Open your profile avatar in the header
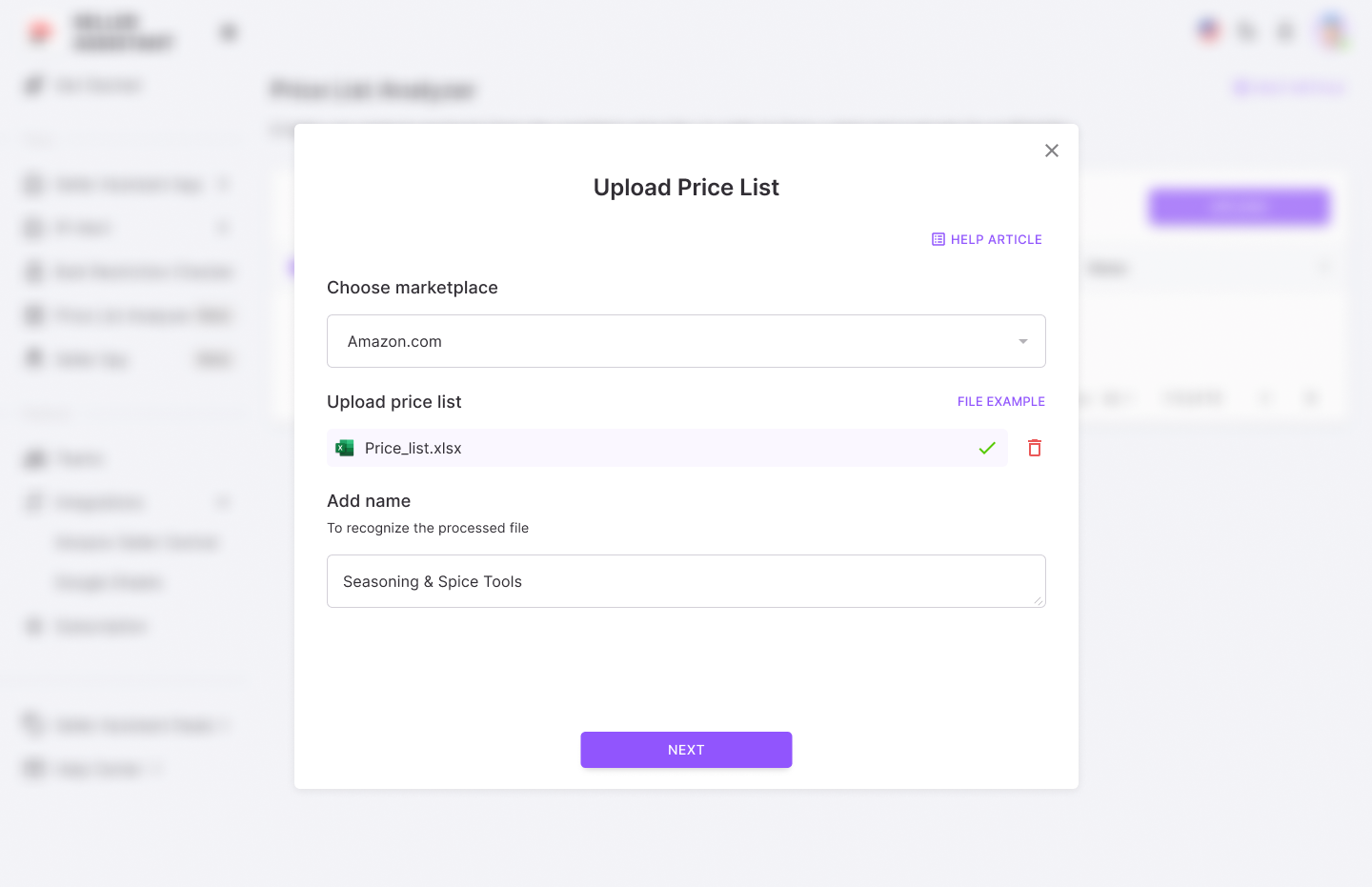This screenshot has width=1372, height=887. (1332, 30)
